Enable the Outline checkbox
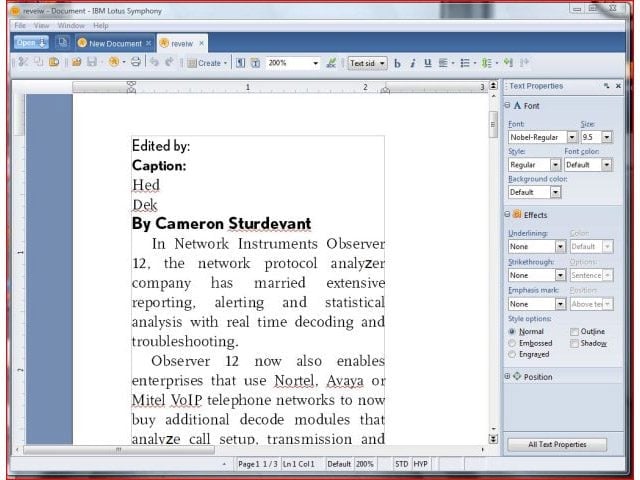Image resolution: width=640 pixels, height=480 pixels. click(574, 331)
